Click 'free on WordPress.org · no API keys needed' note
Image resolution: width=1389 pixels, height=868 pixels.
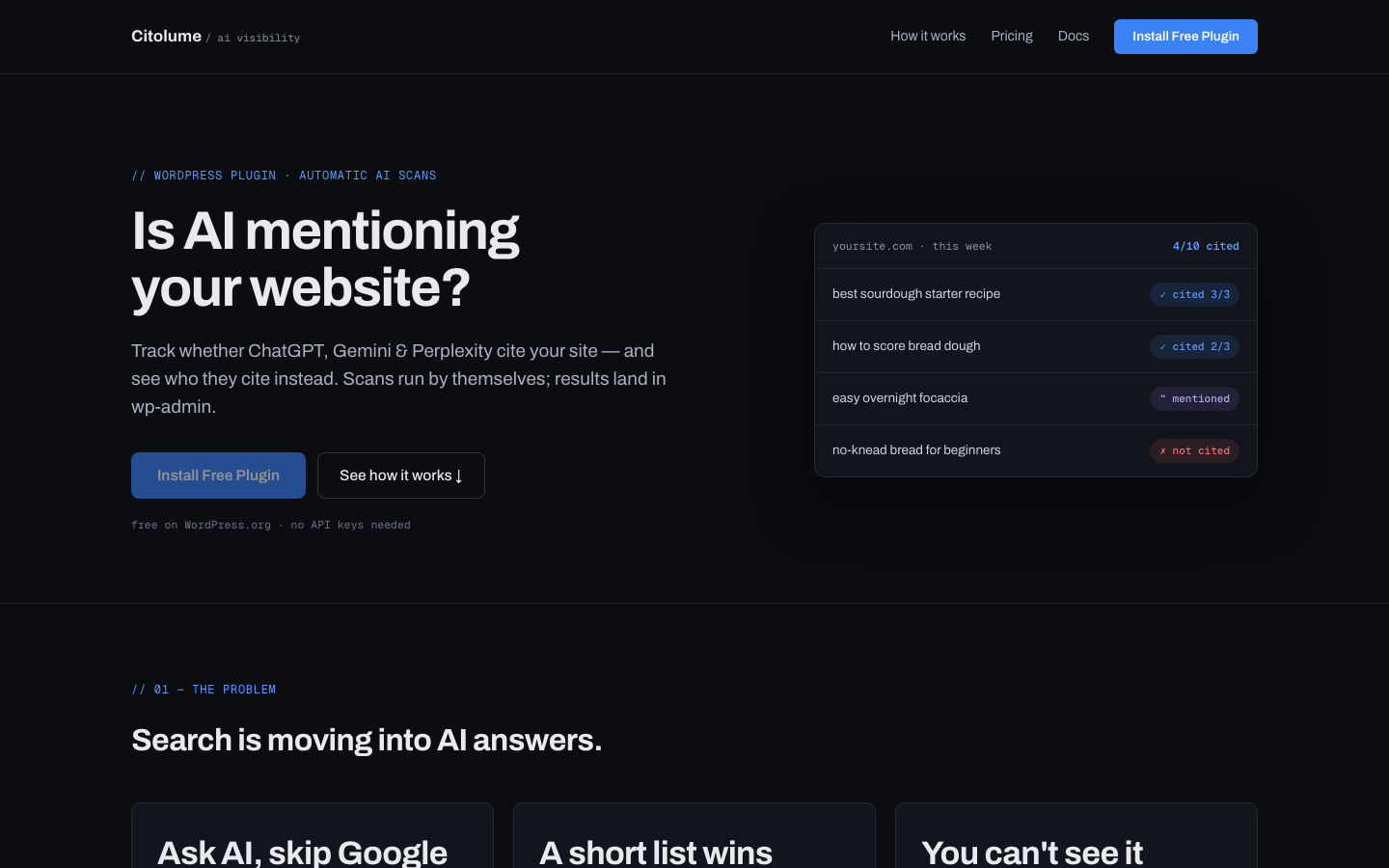click(x=271, y=525)
